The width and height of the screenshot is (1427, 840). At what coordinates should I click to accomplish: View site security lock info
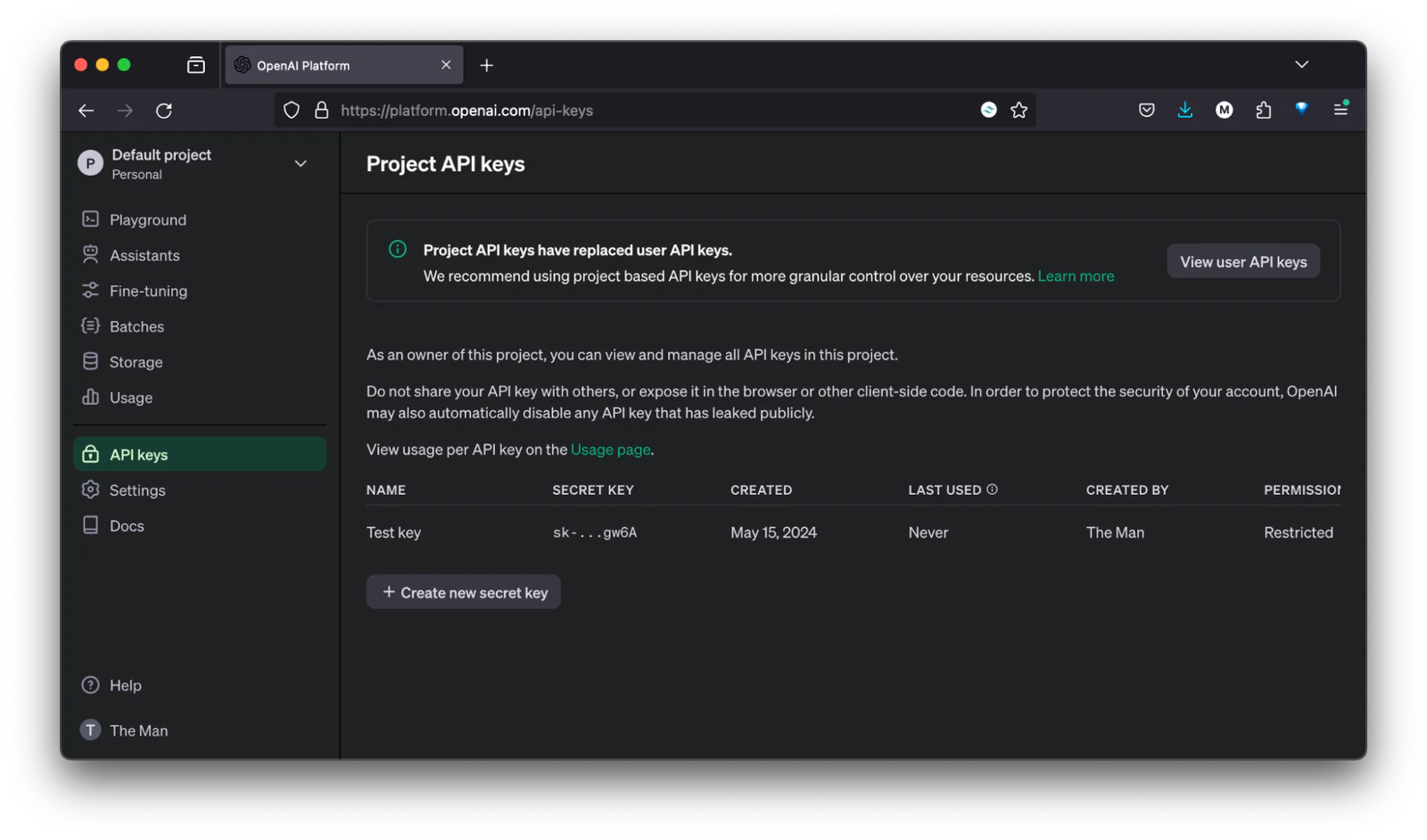321,111
